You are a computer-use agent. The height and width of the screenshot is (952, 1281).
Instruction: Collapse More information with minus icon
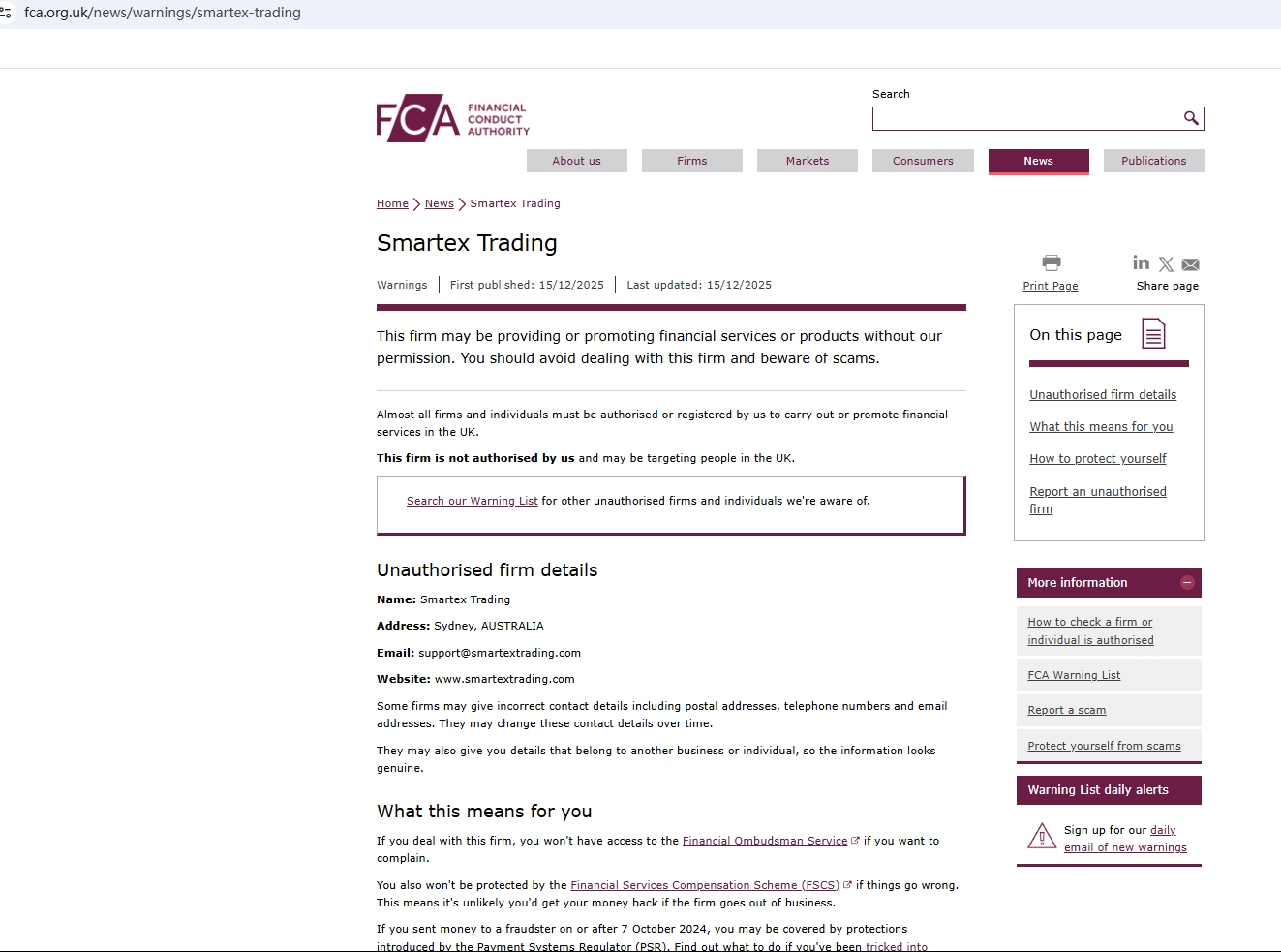(x=1187, y=582)
